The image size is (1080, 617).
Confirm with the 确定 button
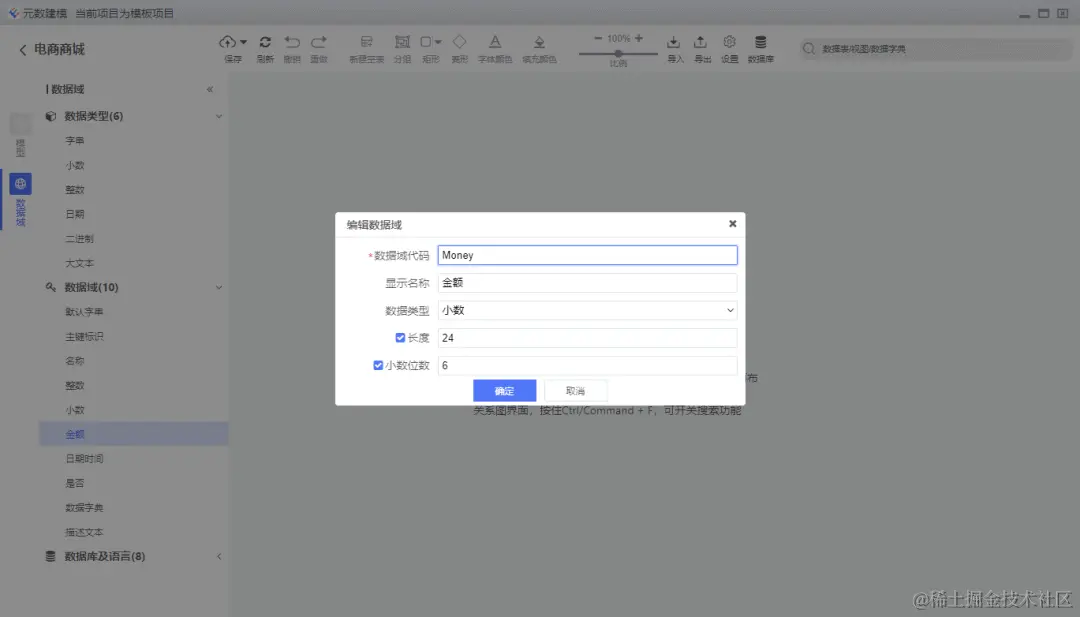(x=504, y=390)
